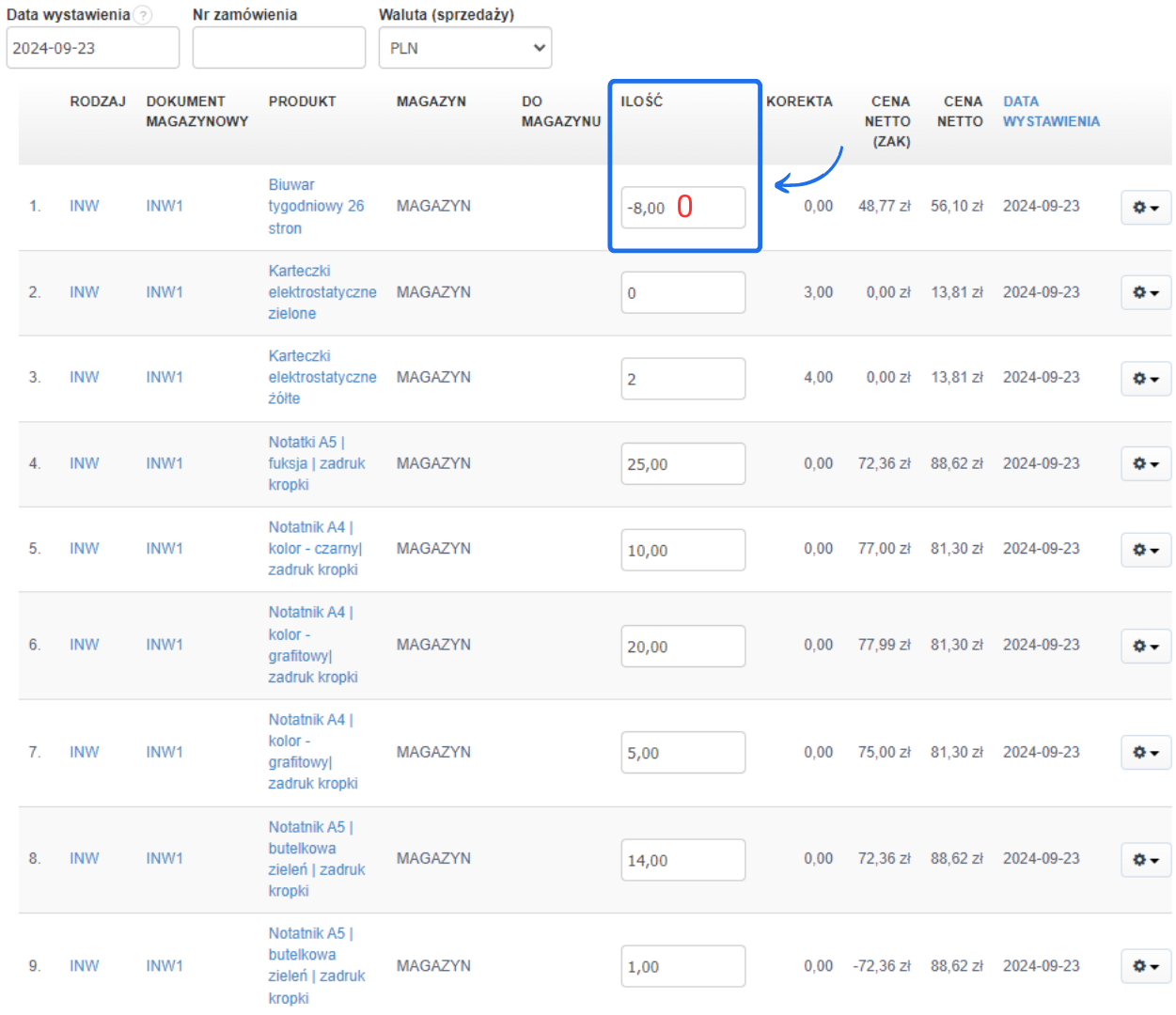1176x1015 pixels.
Task: Click INW type link in row 4
Action: click(x=84, y=463)
